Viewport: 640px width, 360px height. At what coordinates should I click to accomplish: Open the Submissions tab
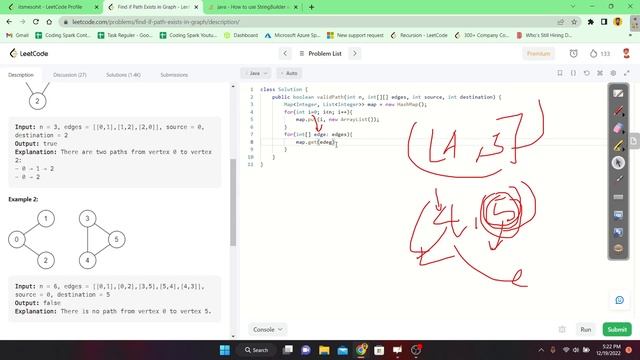point(174,75)
